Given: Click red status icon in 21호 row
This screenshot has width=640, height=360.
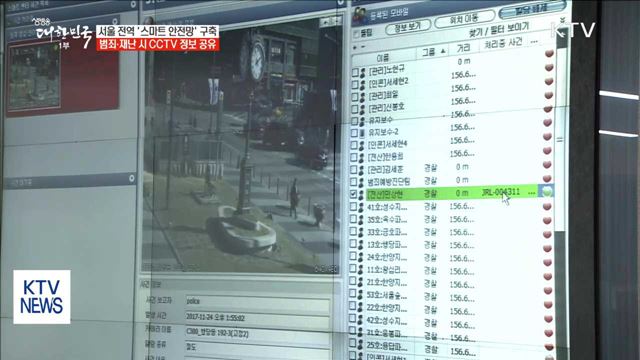Looking at the screenshot, I should (x=548, y=290).
